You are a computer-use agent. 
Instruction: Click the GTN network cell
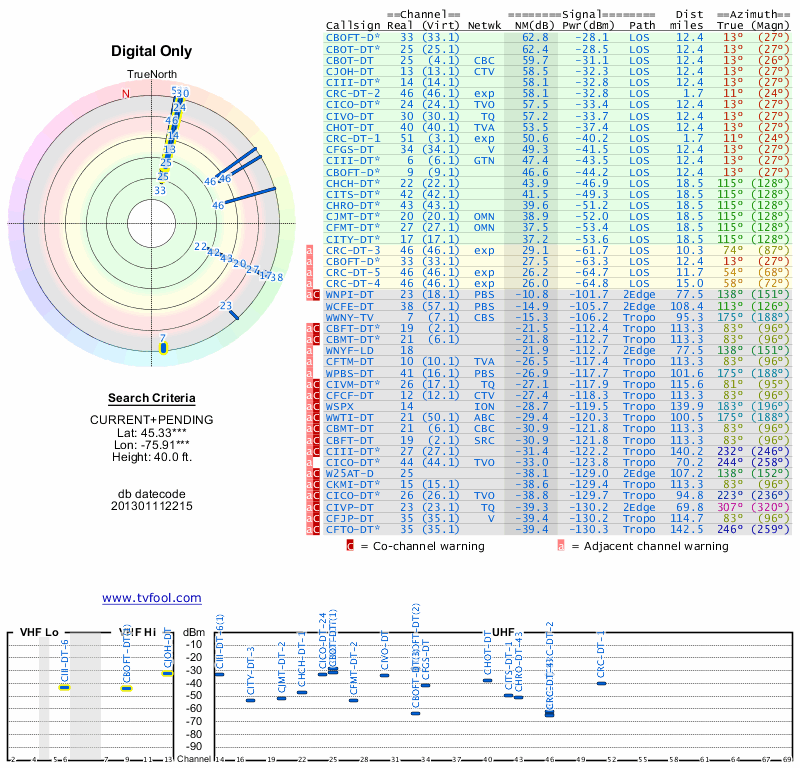click(x=484, y=161)
